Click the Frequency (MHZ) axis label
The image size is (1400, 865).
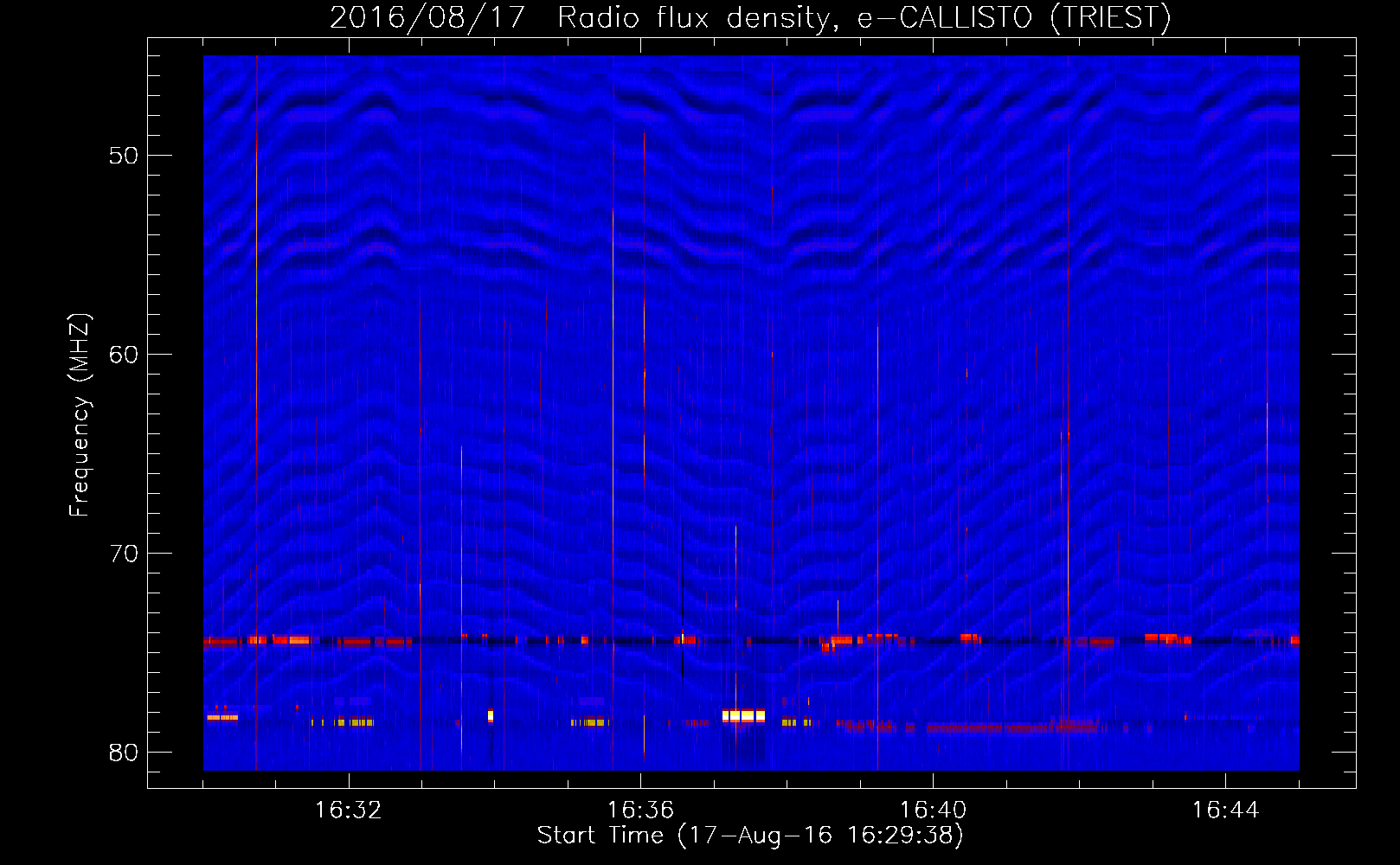(80, 415)
